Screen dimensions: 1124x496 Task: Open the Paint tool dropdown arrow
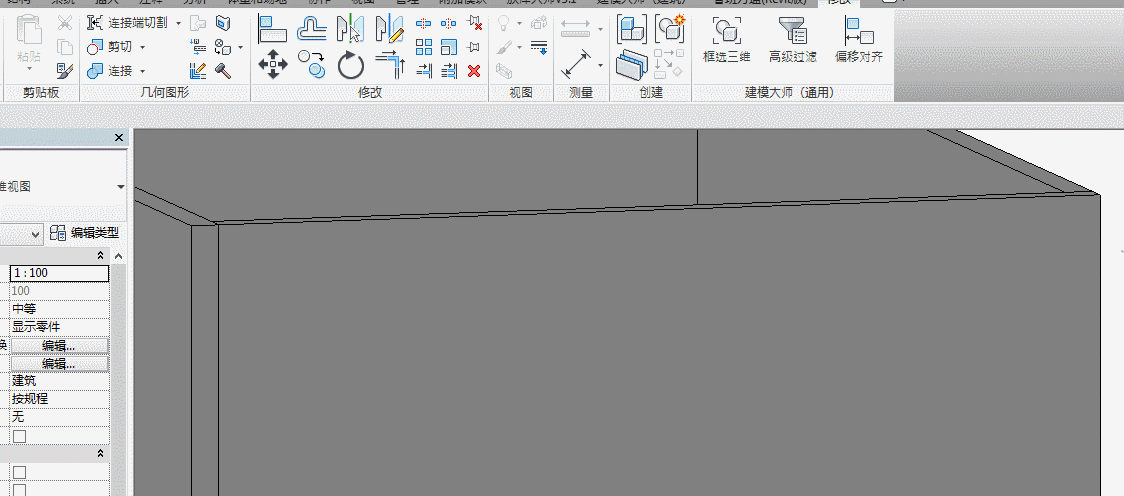(240, 47)
